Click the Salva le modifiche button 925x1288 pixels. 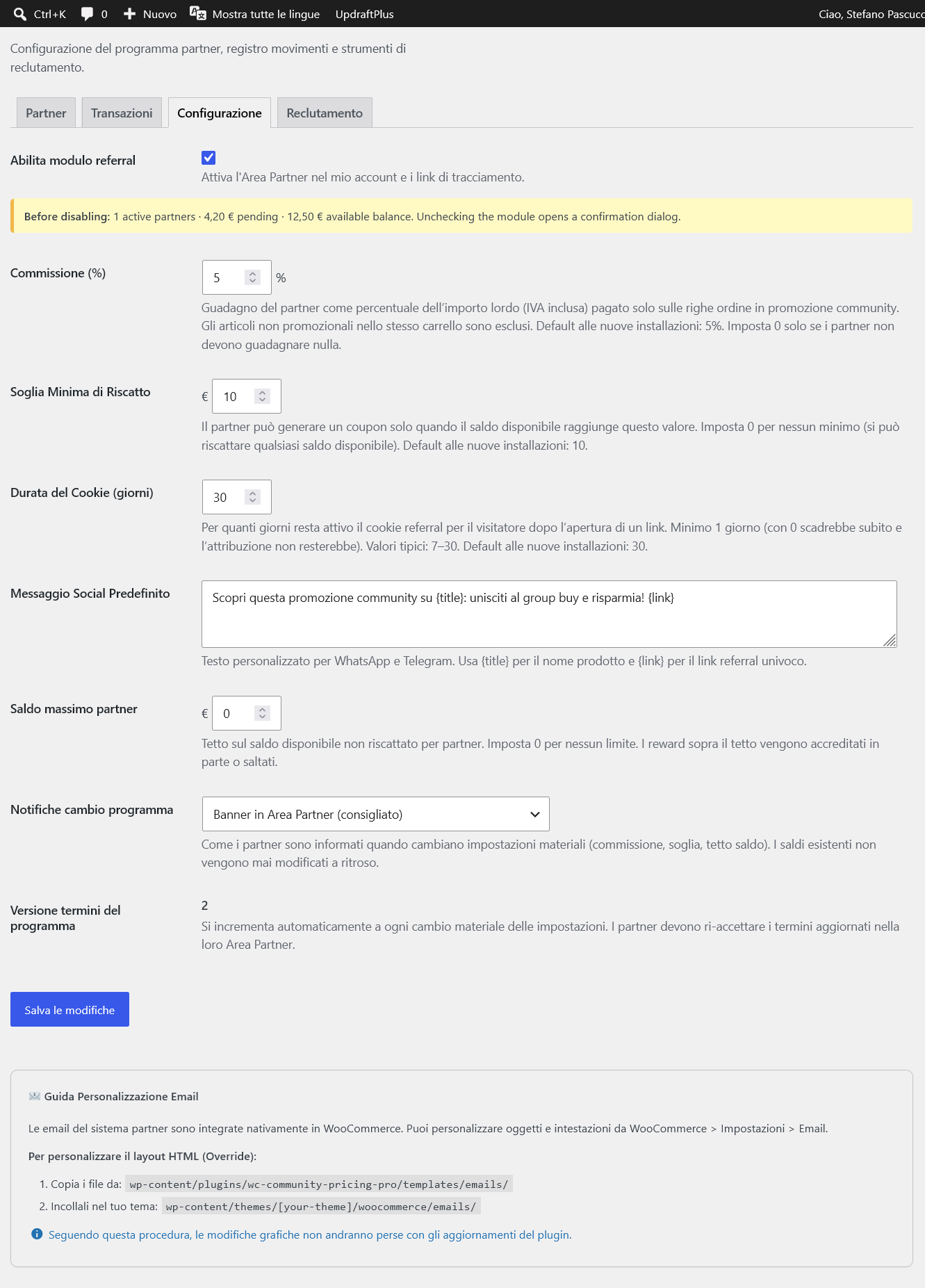[69, 1009]
